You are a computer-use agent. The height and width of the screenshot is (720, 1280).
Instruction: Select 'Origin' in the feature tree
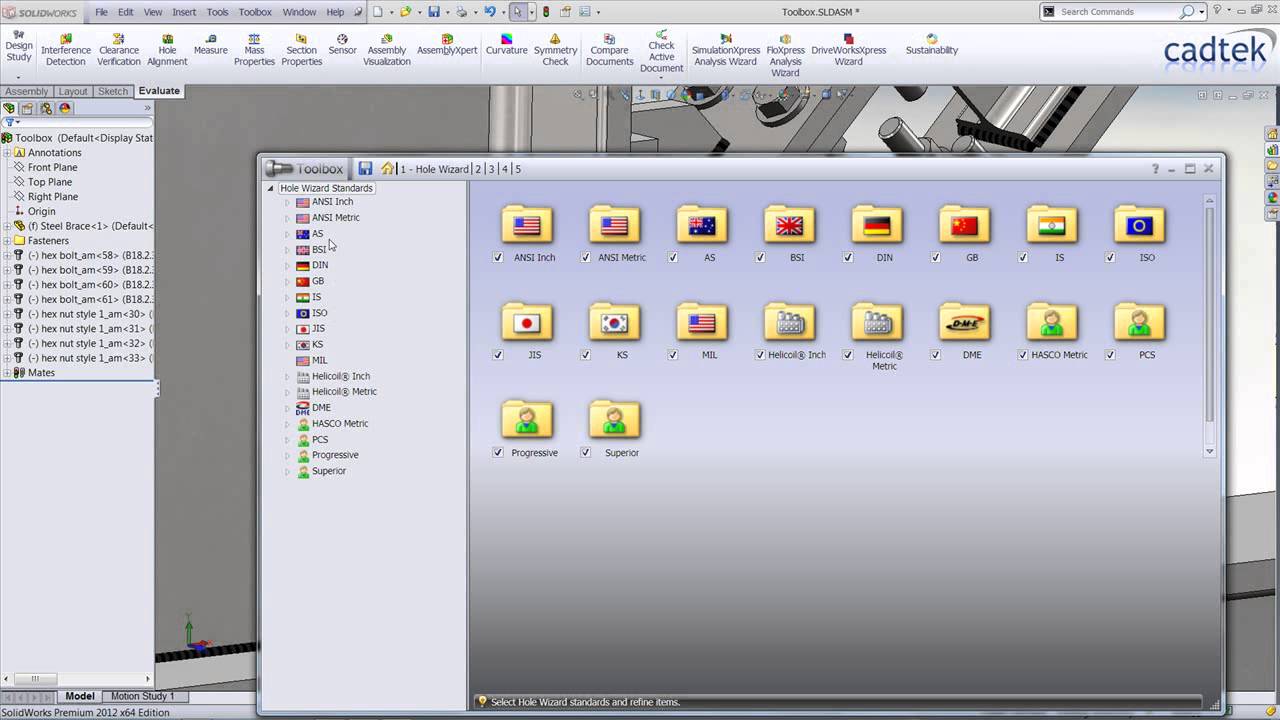click(x=41, y=211)
